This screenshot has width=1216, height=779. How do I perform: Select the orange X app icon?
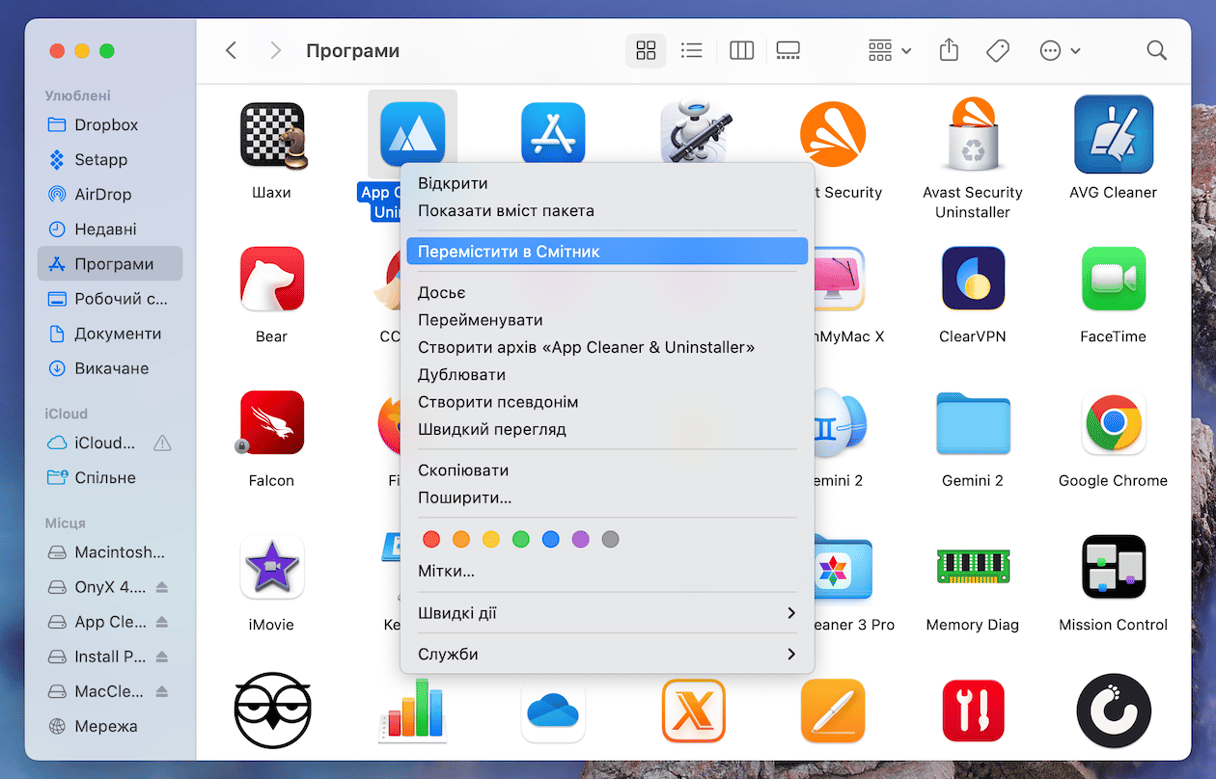[693, 711]
